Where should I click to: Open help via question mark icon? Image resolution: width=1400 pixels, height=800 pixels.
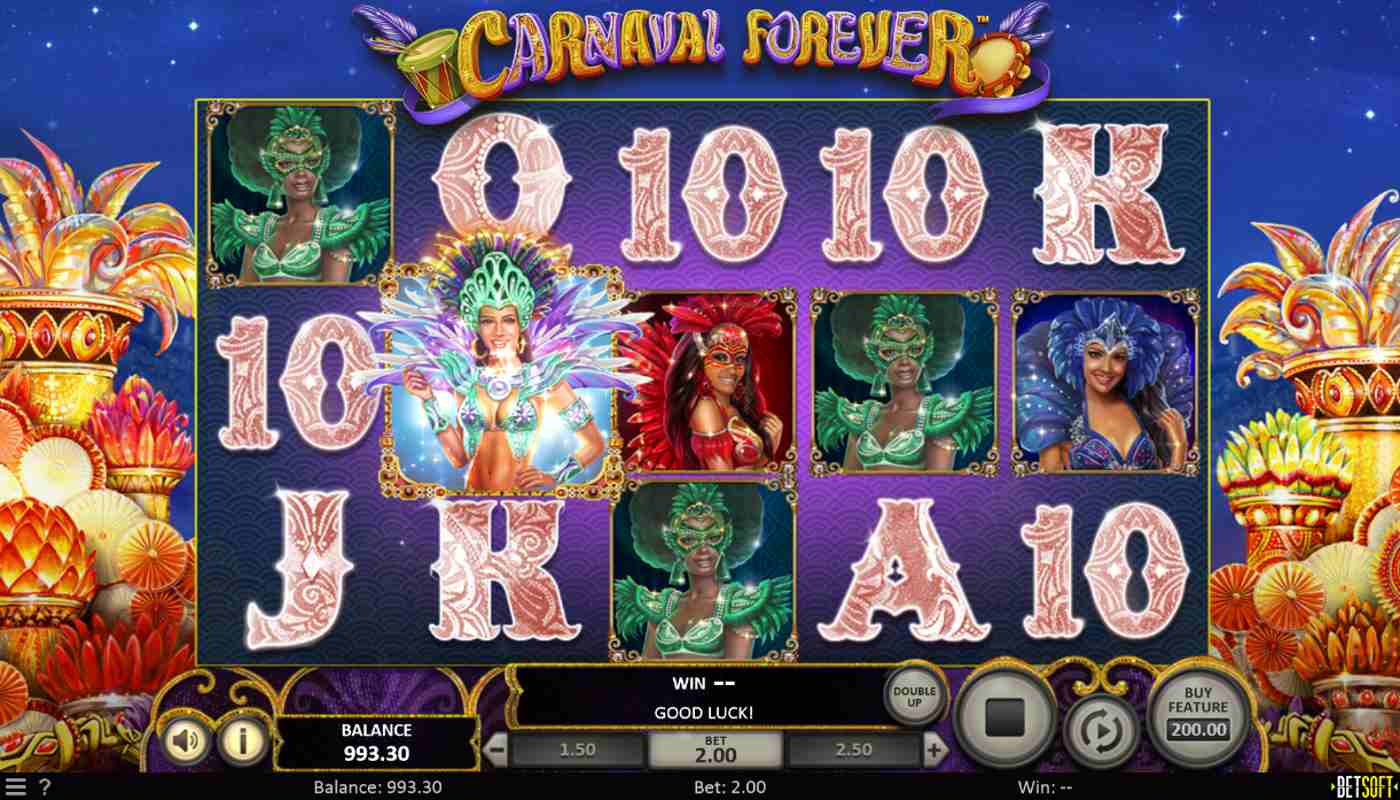click(x=44, y=787)
